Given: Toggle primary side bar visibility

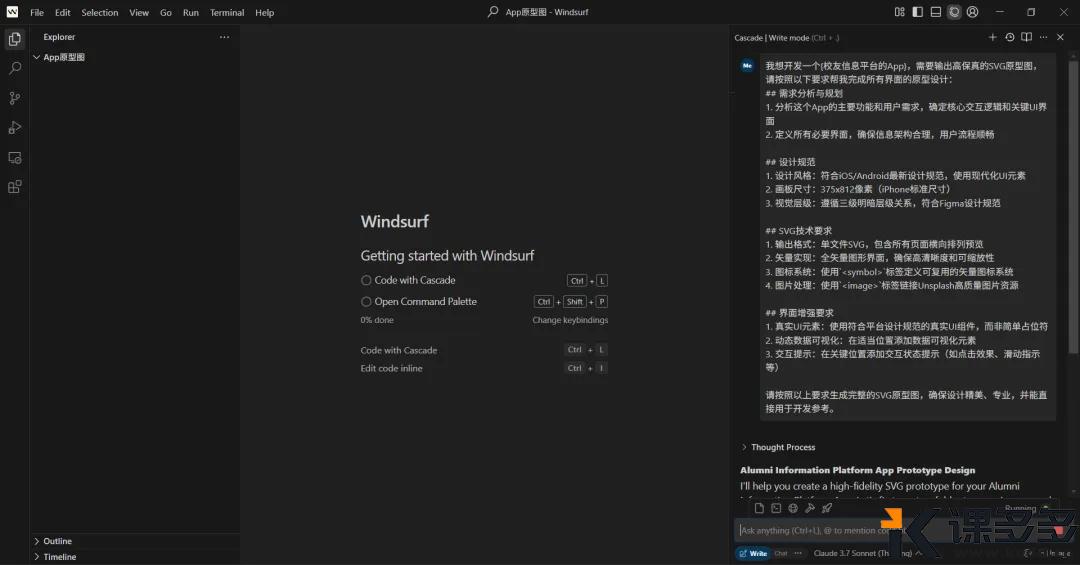Looking at the screenshot, I should (x=917, y=12).
